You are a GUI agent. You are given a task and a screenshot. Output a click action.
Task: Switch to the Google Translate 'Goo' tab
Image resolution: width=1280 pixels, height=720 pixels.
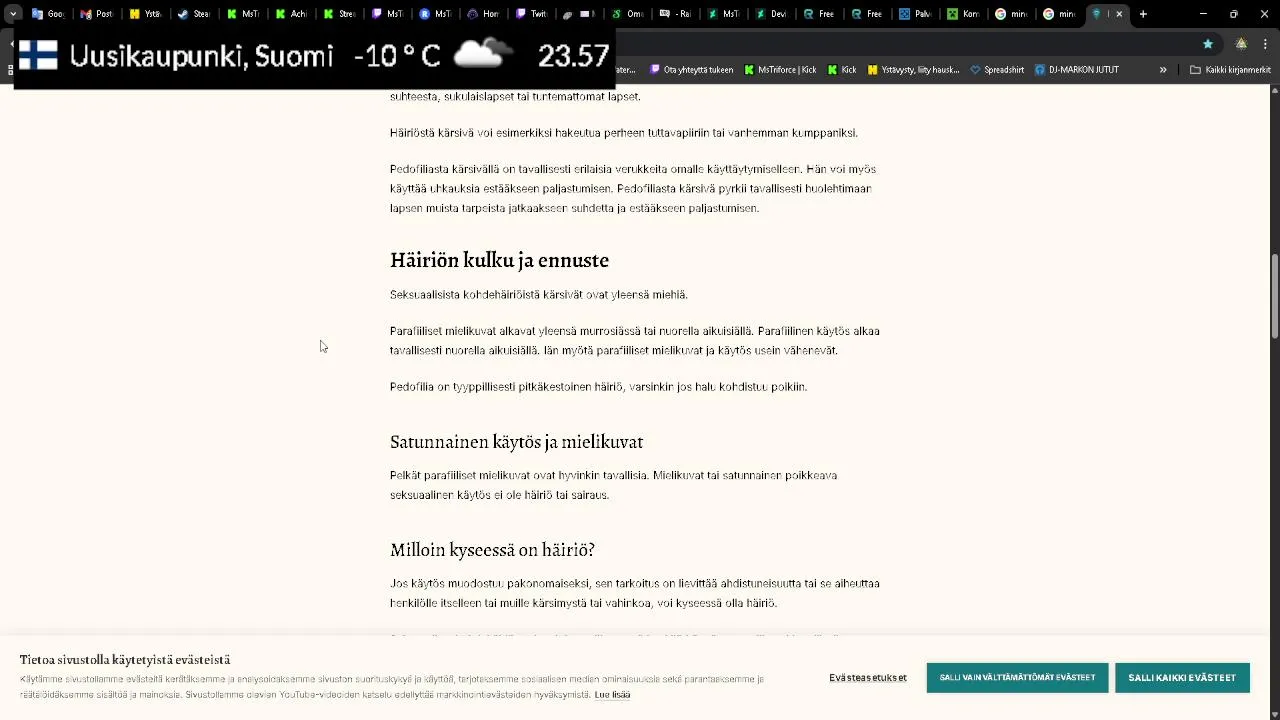click(x=48, y=14)
